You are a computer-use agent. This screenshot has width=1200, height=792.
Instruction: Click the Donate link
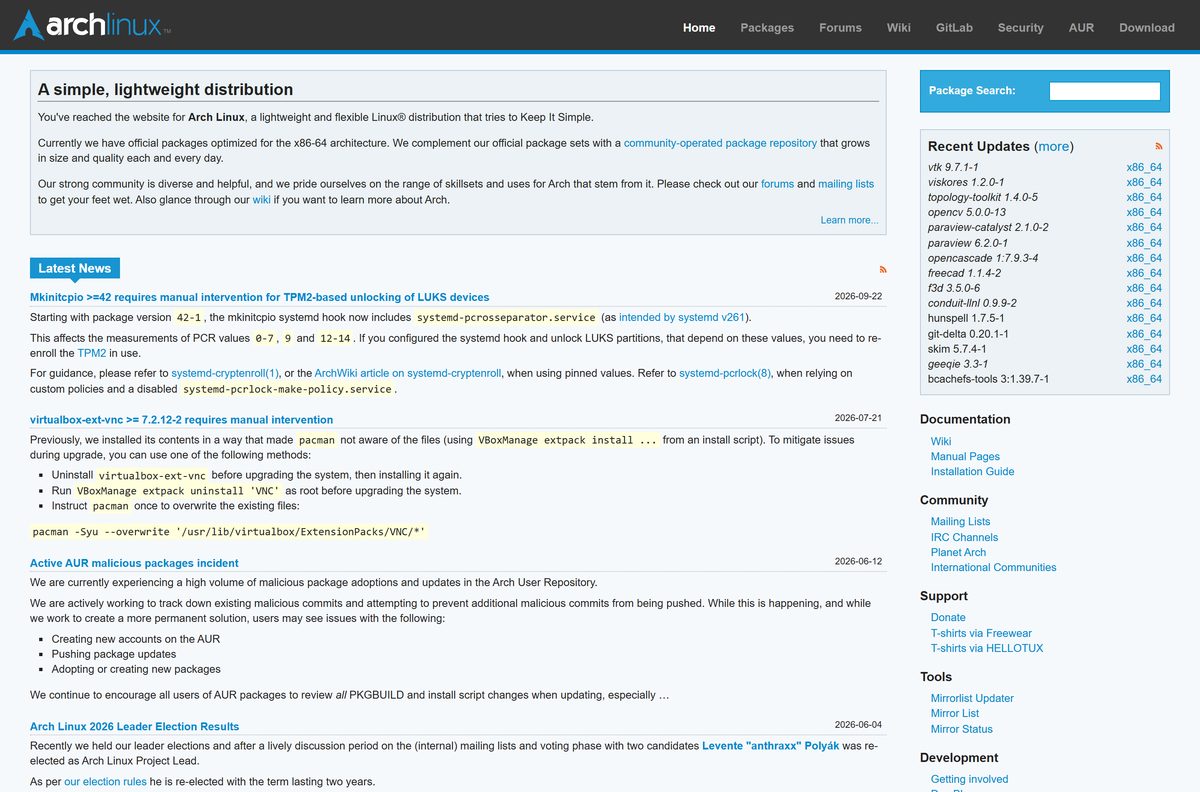click(948, 618)
